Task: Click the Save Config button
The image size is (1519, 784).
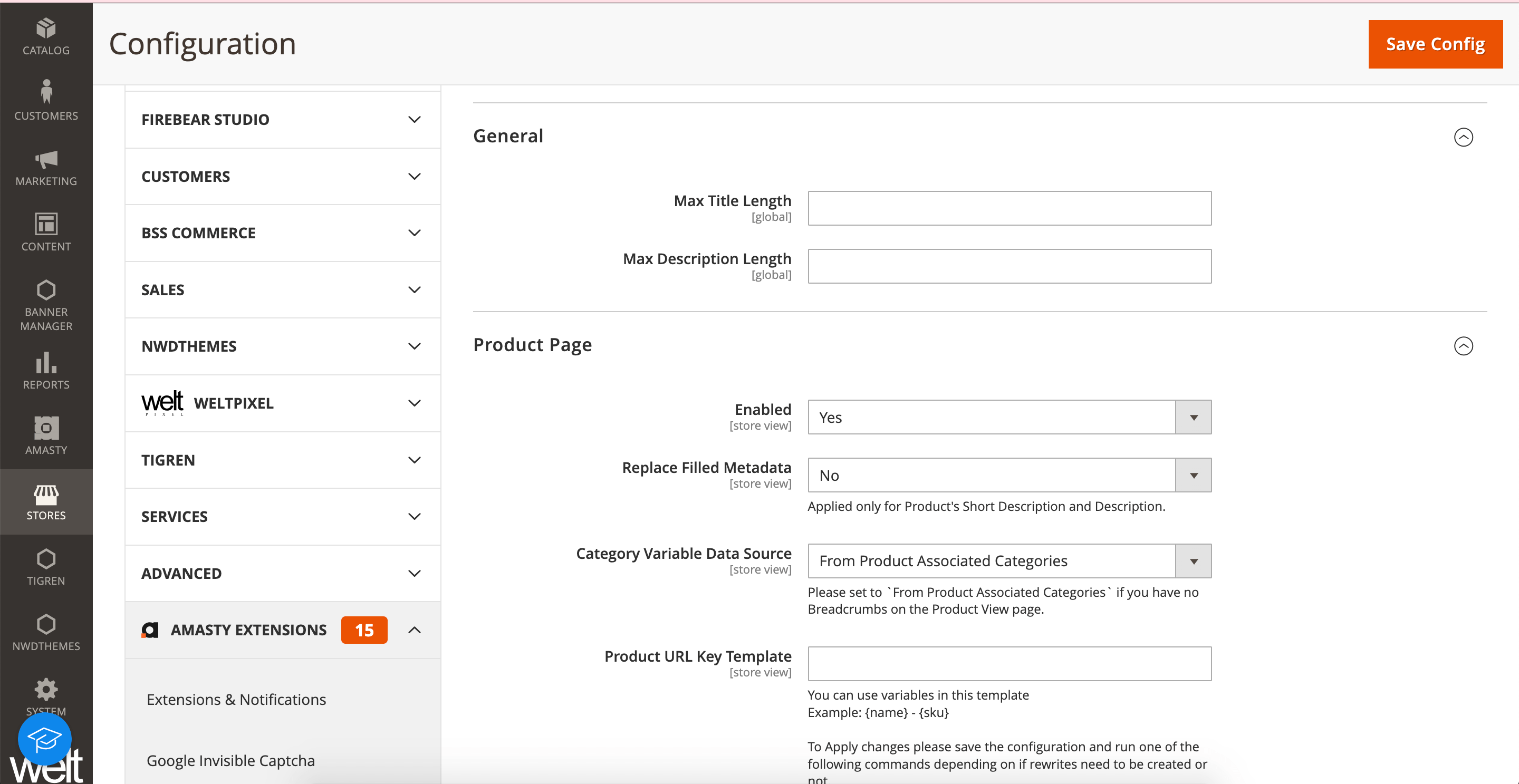Action: click(1435, 44)
